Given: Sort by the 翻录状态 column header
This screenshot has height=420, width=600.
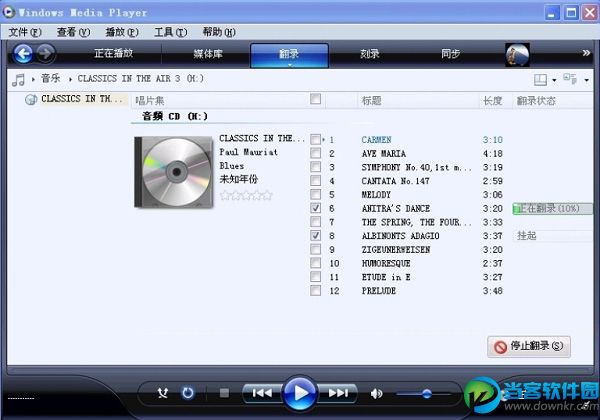Looking at the screenshot, I should coord(536,101).
